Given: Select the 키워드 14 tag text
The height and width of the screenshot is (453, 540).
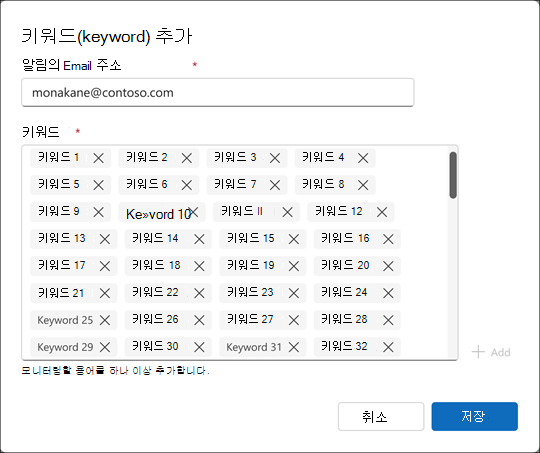Looking at the screenshot, I should pos(155,238).
